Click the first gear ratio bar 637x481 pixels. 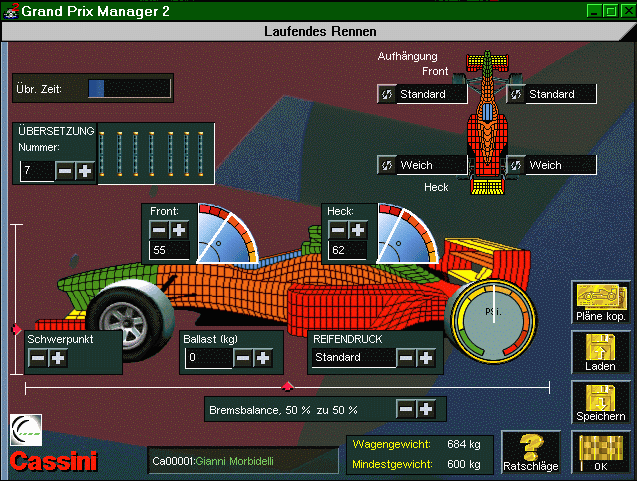click(102, 154)
